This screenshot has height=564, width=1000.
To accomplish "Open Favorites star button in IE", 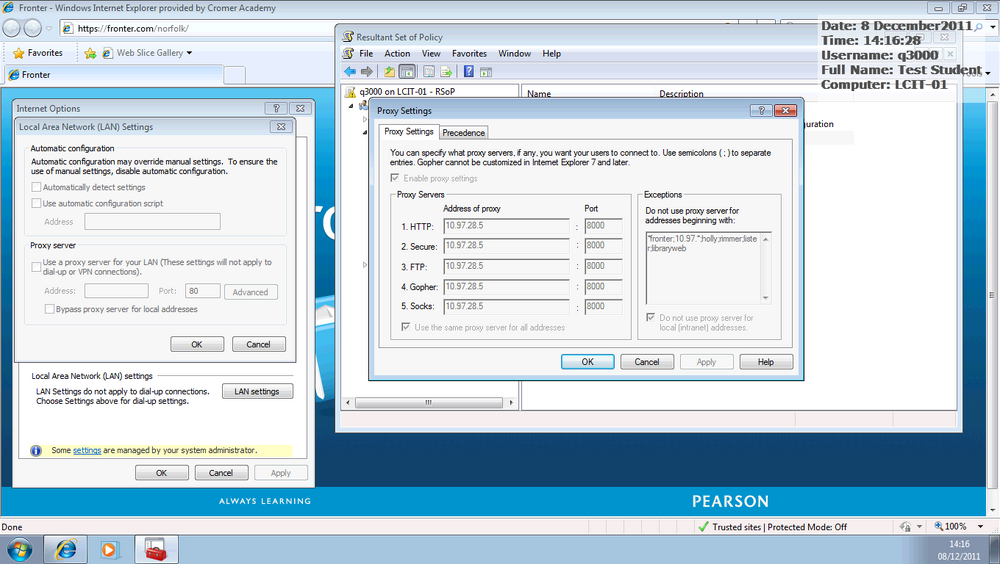I will [38, 53].
